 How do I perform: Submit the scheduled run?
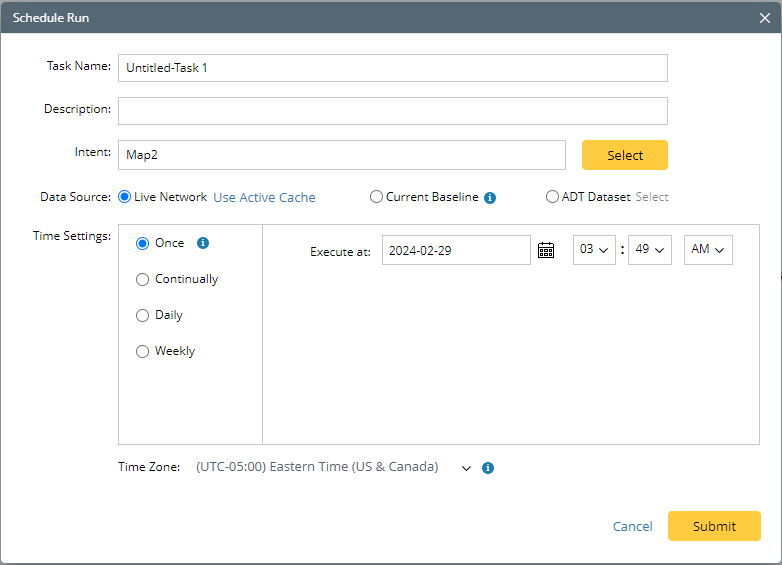714,526
